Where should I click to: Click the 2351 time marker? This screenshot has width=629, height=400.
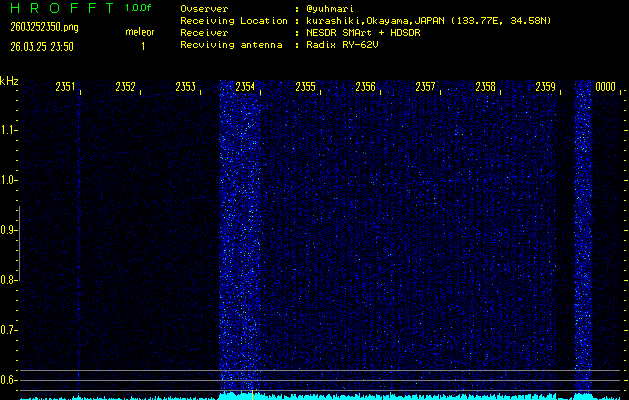point(66,88)
